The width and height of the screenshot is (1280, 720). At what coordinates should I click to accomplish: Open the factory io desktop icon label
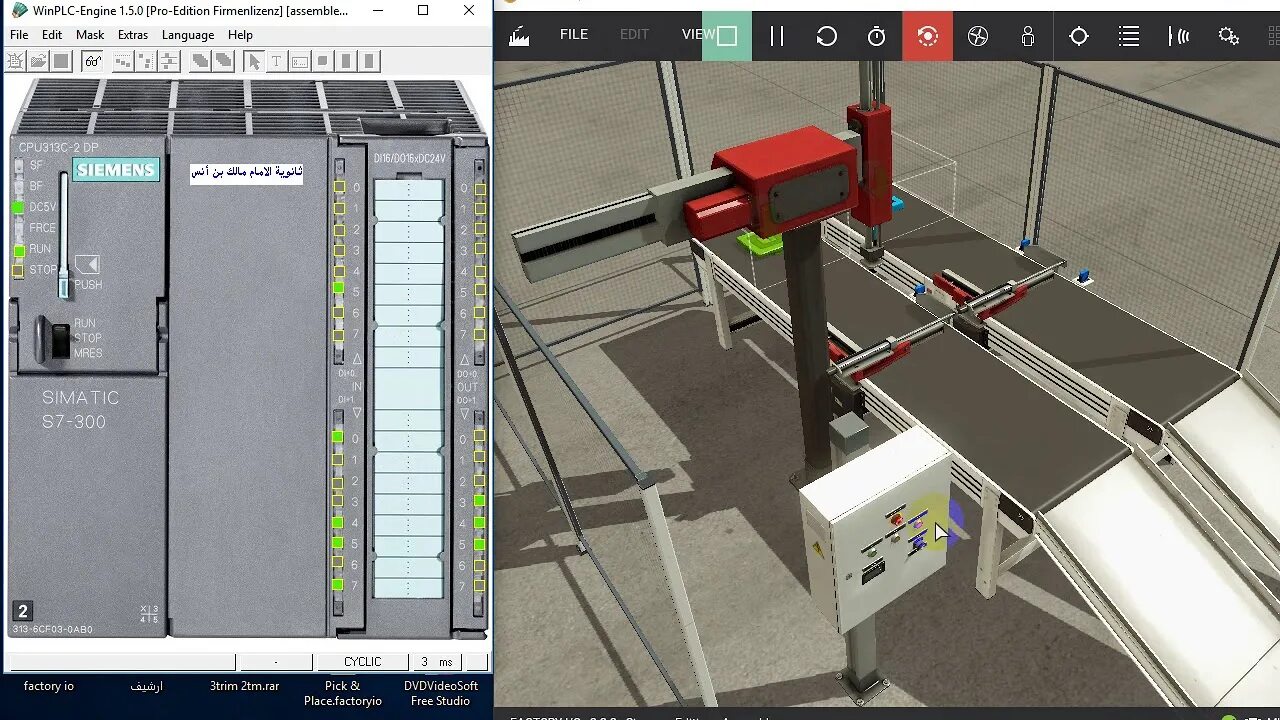tap(49, 686)
